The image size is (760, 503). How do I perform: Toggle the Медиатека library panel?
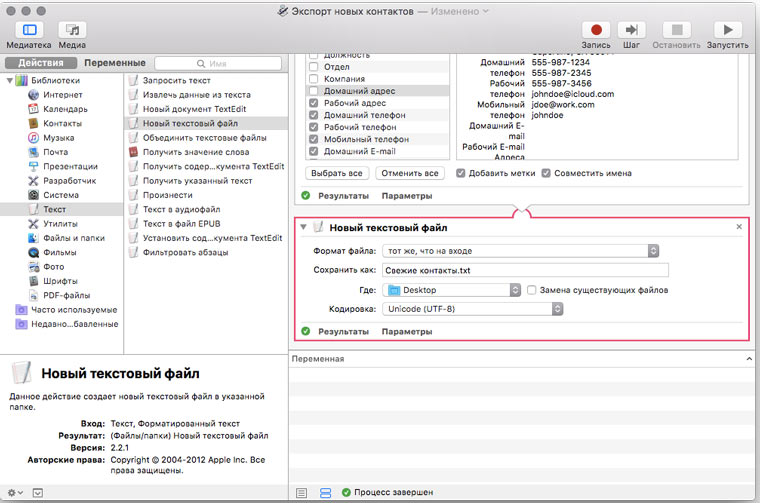pyautogui.click(x=29, y=30)
